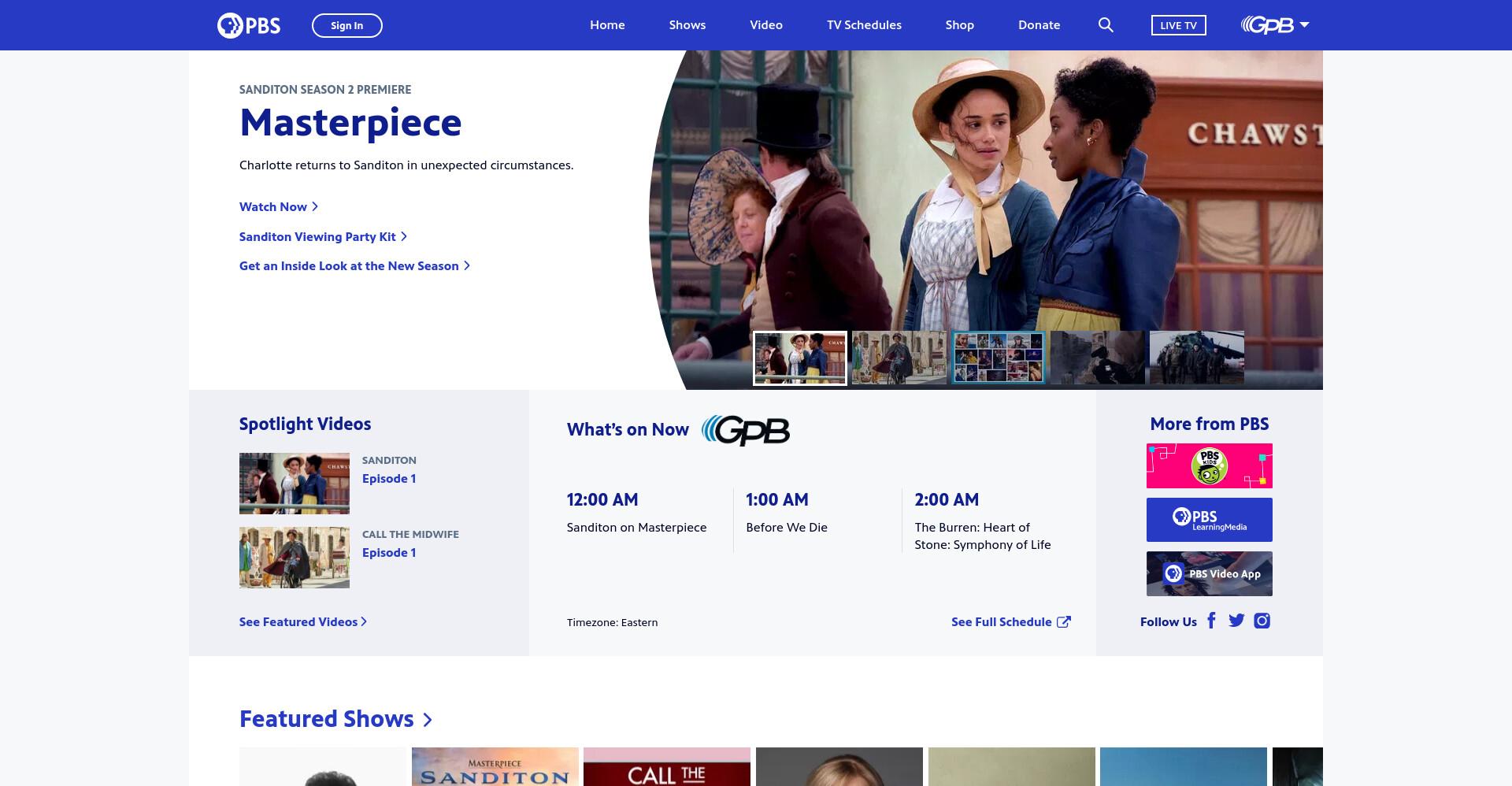This screenshot has width=1512, height=786.
Task: Click Sanditon Episode 1 title link
Action: [x=389, y=479]
